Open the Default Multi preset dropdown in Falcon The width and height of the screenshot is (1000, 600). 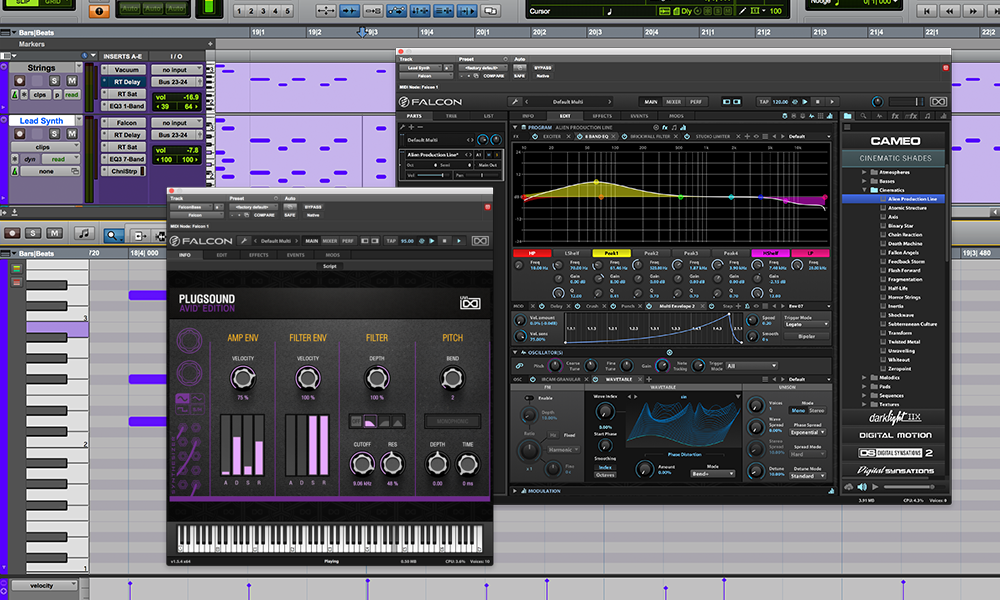point(568,102)
